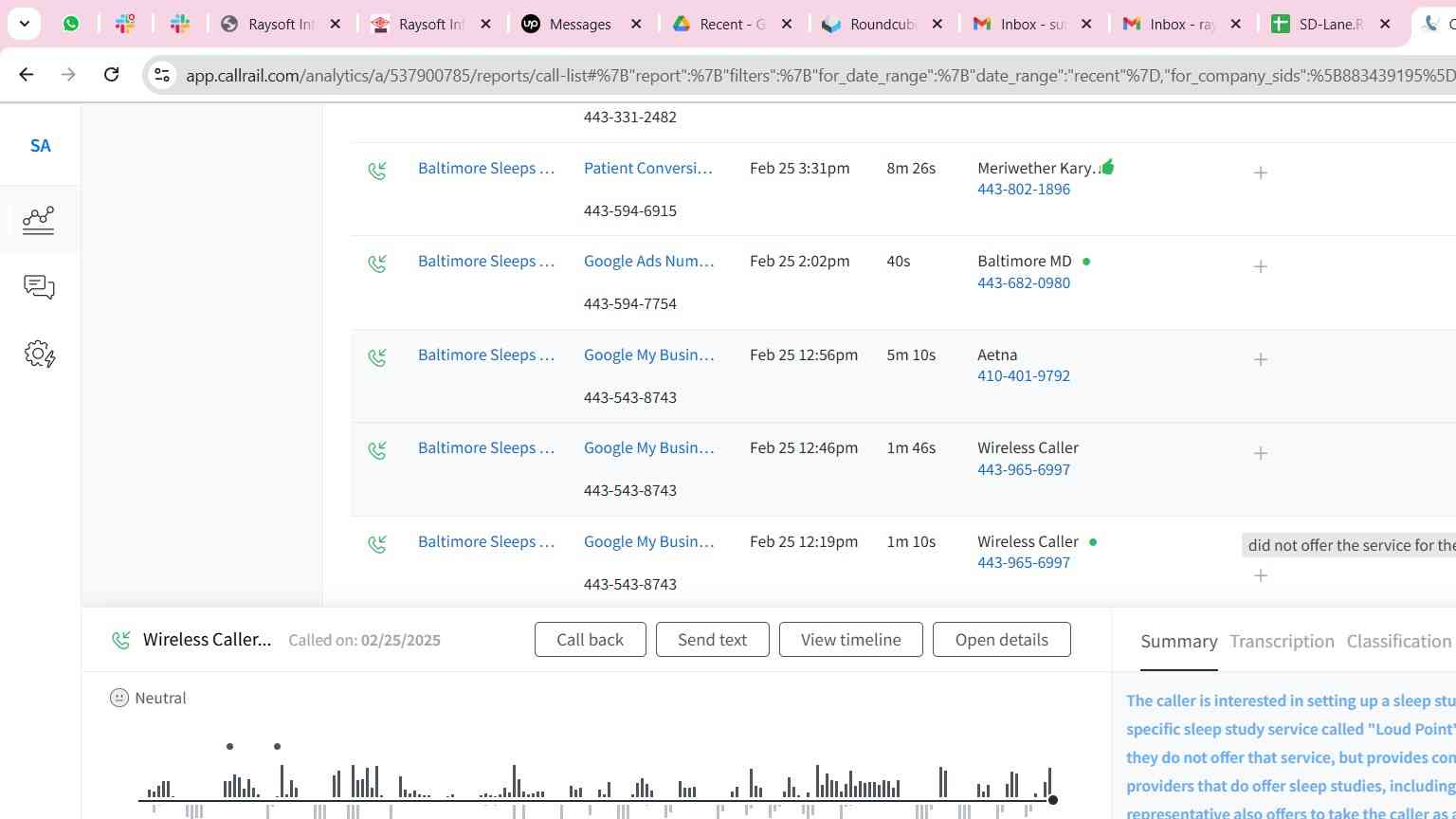Click the CallRail URL address bar
Viewport: 1456px width, 819px height.
pos(819,75)
